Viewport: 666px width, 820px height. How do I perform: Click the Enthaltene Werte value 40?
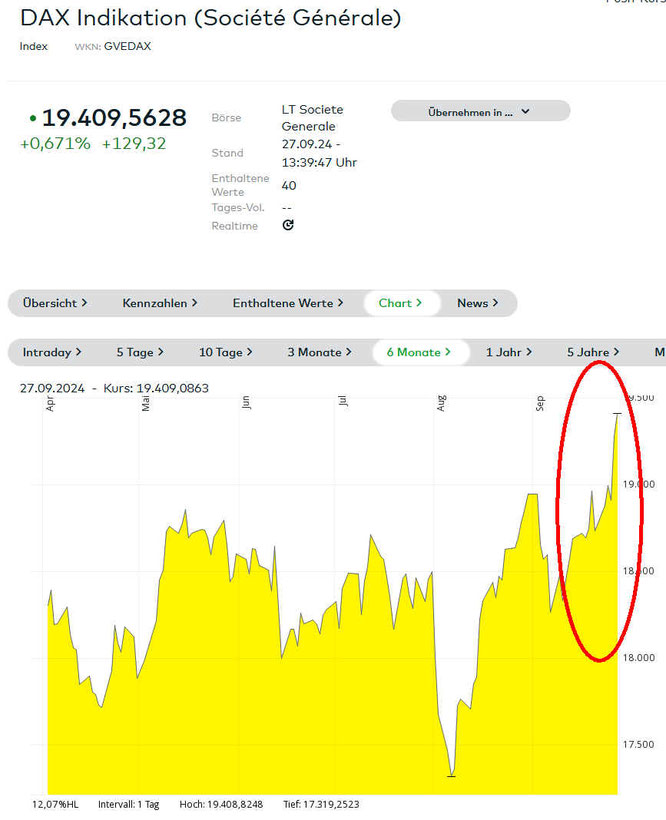pos(289,185)
